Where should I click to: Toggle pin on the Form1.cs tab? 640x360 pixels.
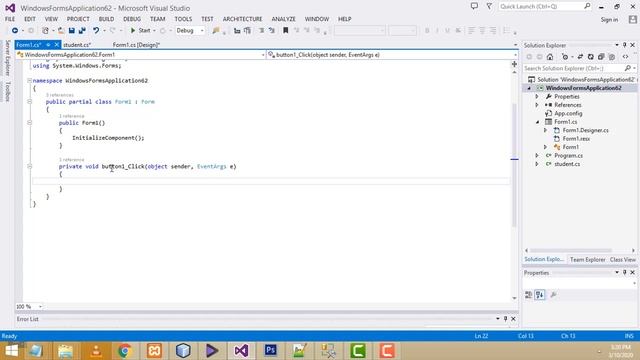48,45
